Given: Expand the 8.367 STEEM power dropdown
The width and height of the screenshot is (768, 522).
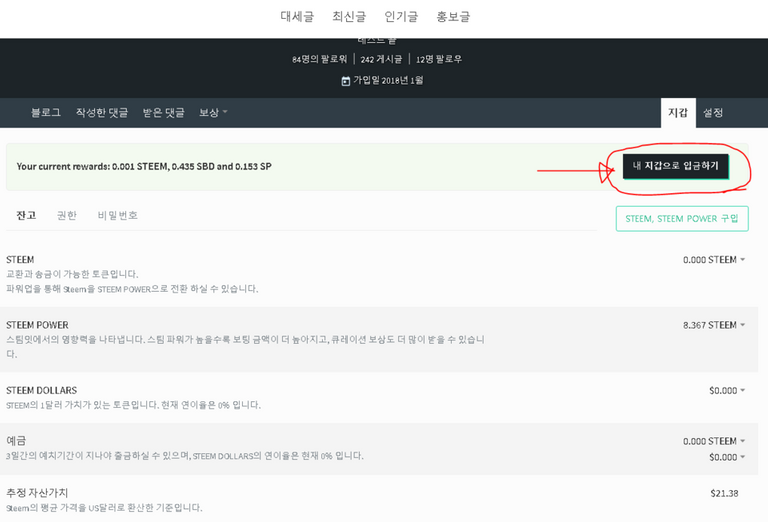Looking at the screenshot, I should pyautogui.click(x=714, y=325).
